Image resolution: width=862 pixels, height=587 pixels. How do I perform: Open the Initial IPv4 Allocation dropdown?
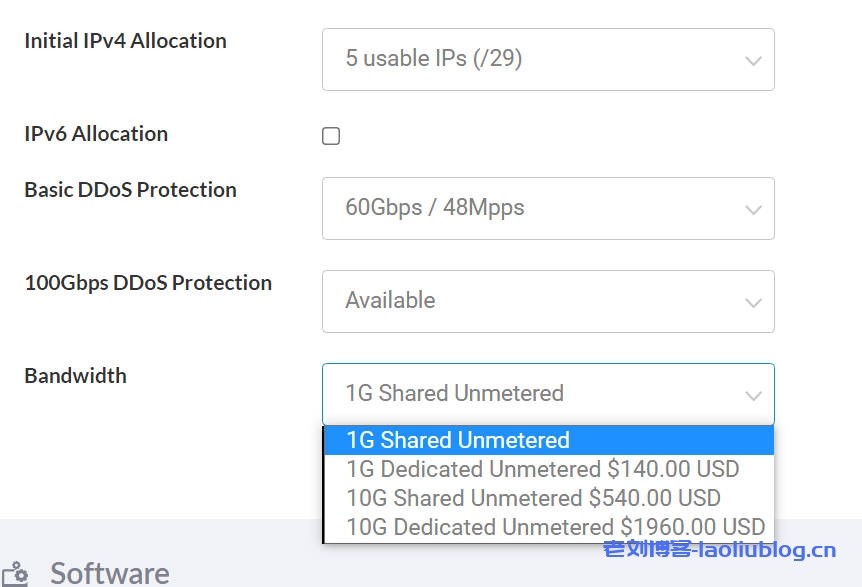point(547,59)
